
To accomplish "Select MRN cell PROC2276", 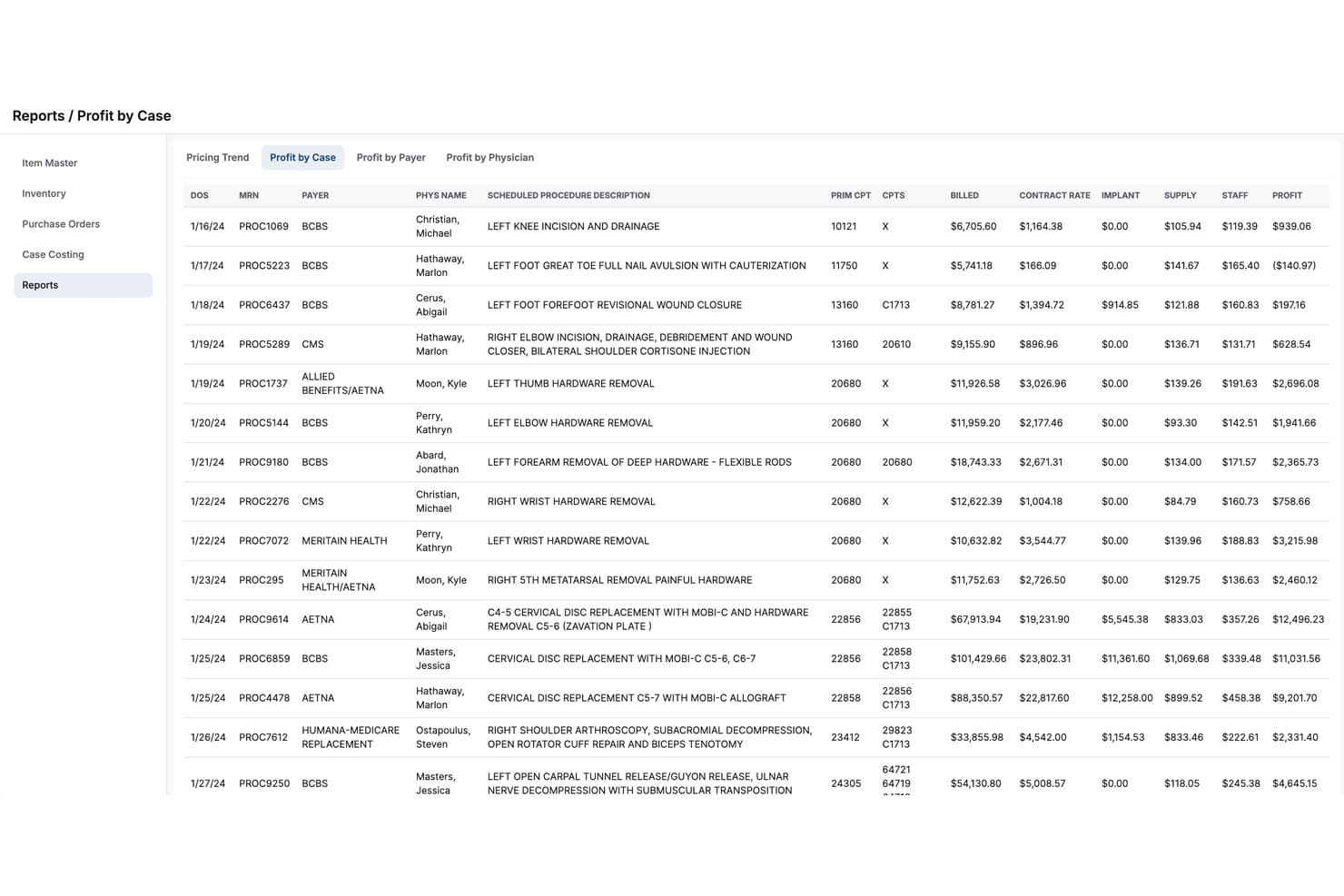I will click(x=264, y=502).
